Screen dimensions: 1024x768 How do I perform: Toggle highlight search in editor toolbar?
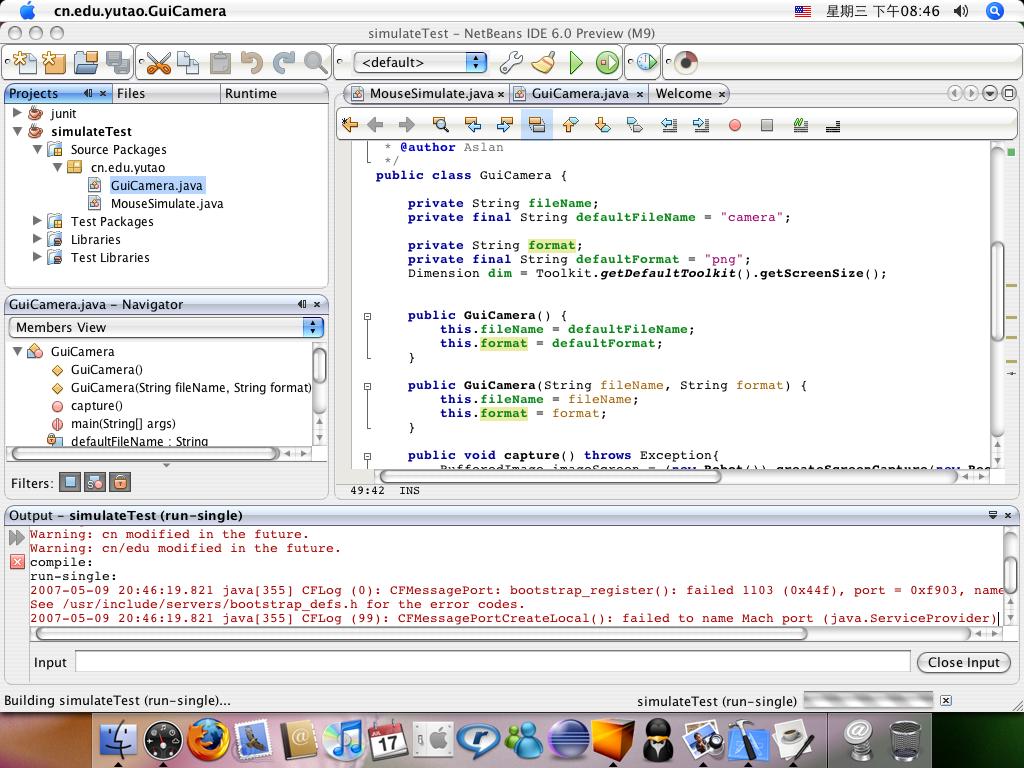click(537, 125)
